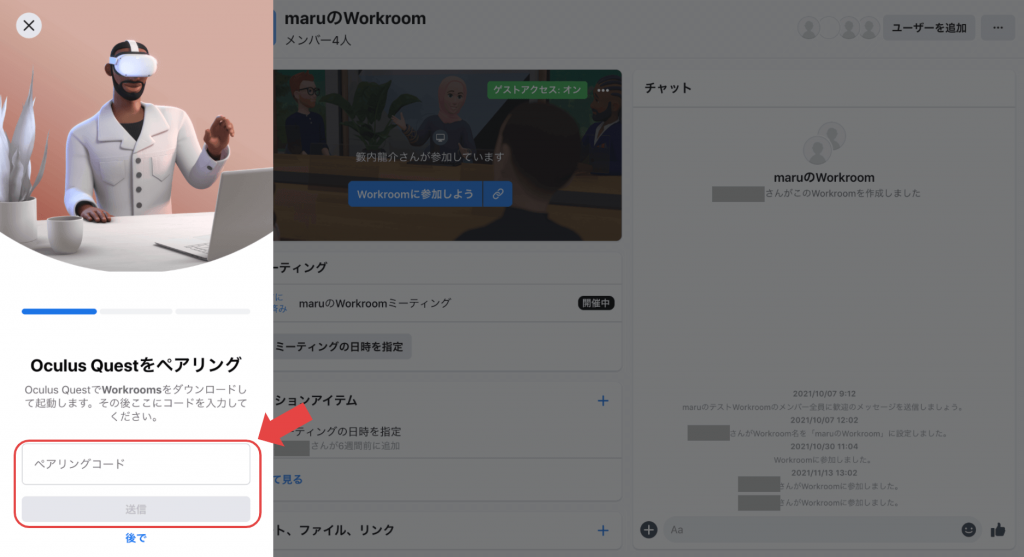Click the ペアリングコード input field
The image size is (1024, 557).
(x=136, y=464)
